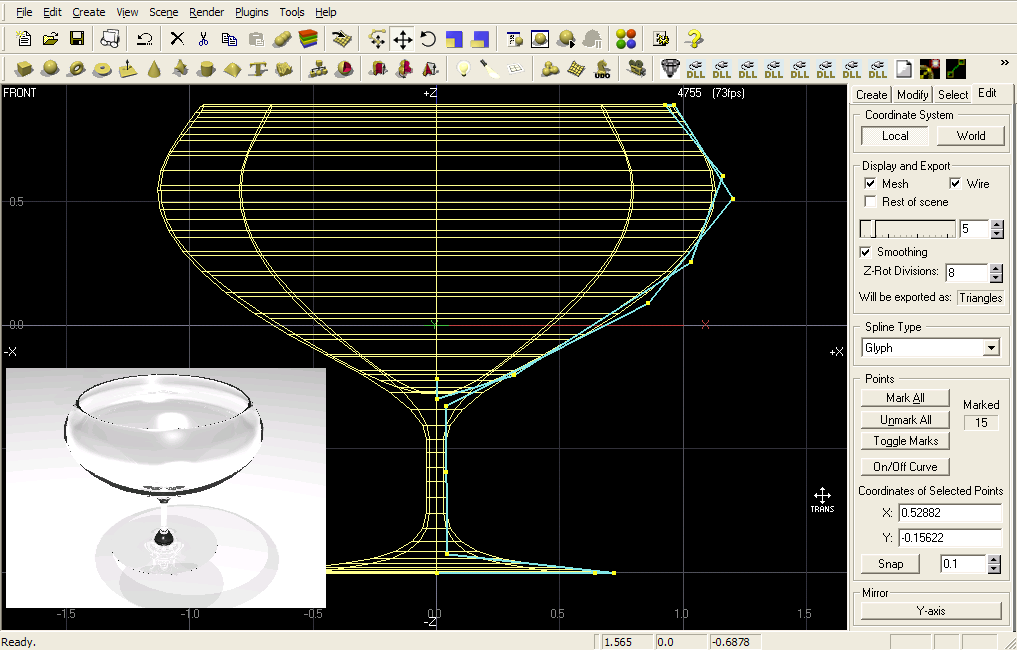Open the Plugins menu
This screenshot has width=1017, height=650.
click(252, 12)
